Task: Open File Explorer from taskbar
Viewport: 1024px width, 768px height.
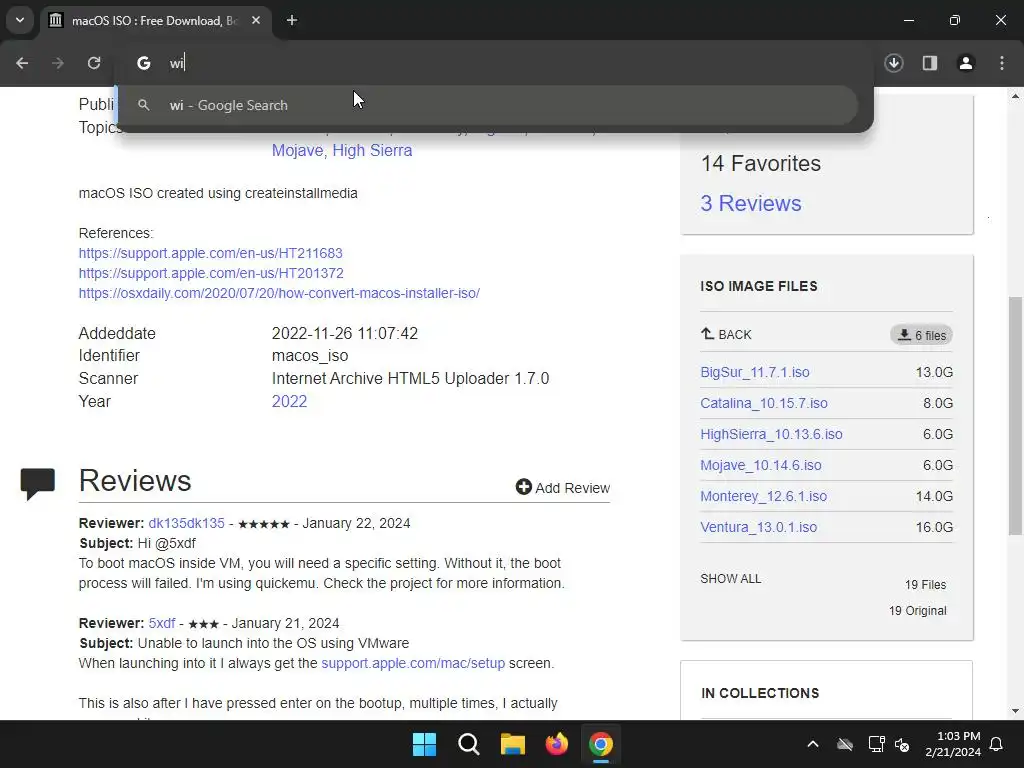Action: point(513,744)
